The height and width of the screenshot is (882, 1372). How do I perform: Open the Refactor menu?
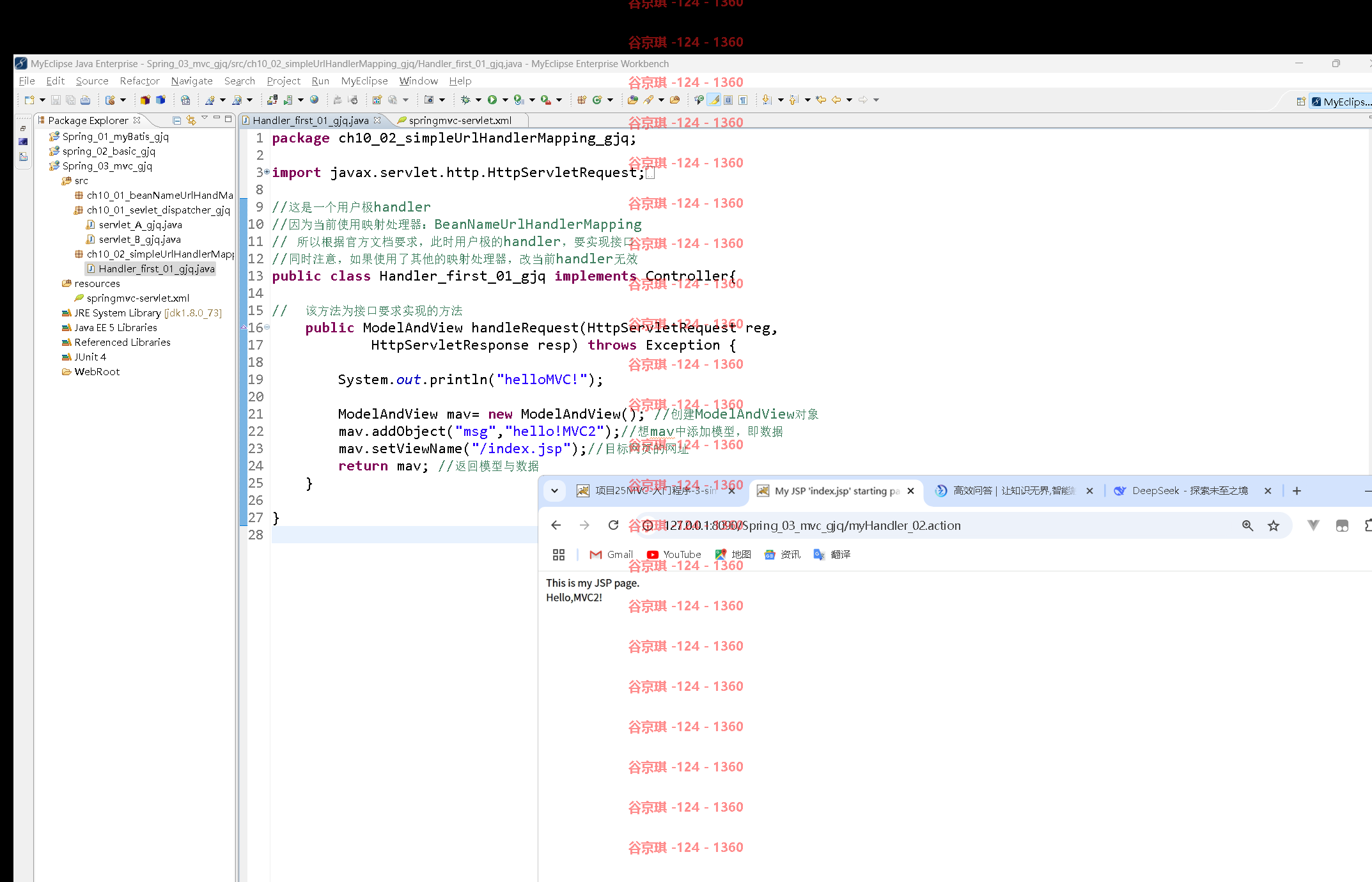point(139,81)
